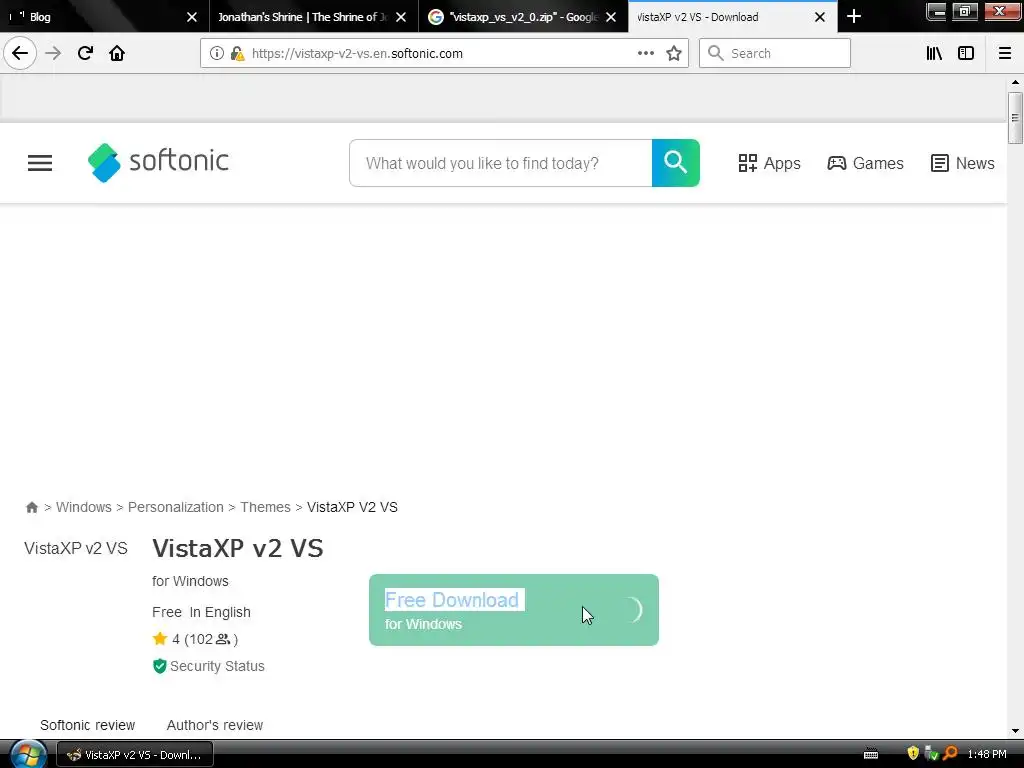Open the Firefox hamburger menu
The width and height of the screenshot is (1024, 768).
(x=1005, y=53)
